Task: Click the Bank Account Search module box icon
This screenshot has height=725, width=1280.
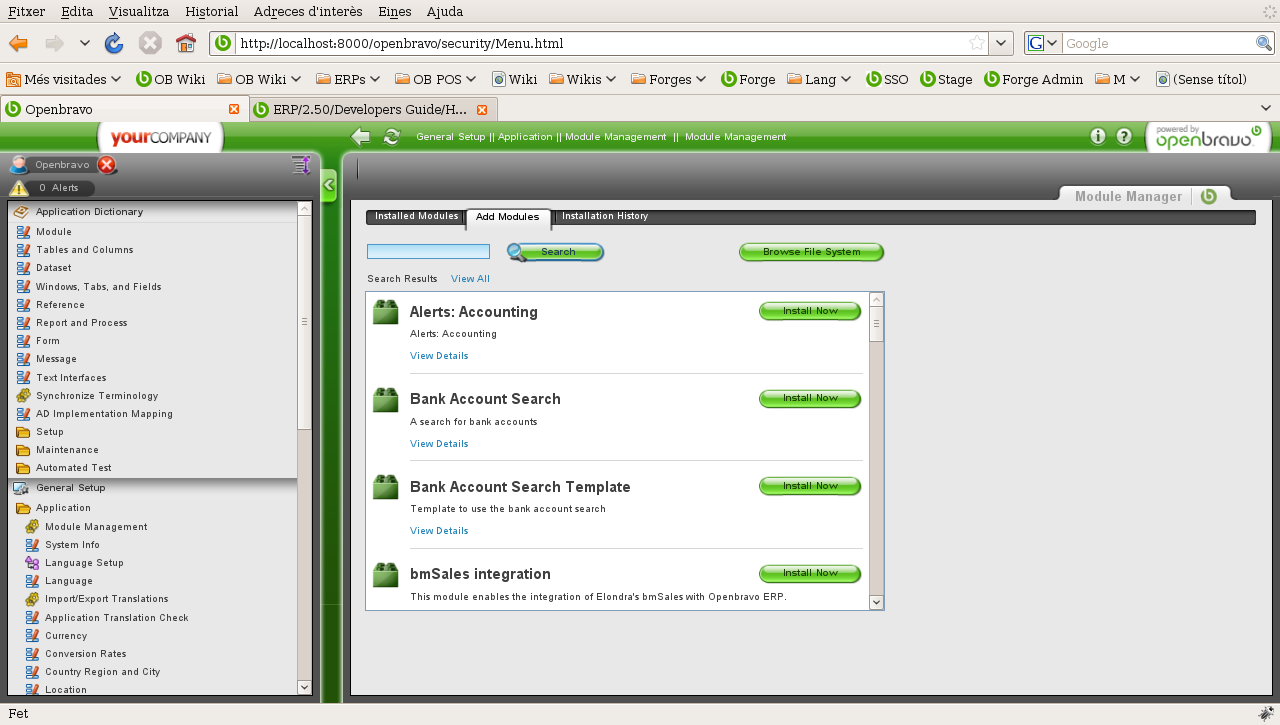Action: tap(386, 400)
